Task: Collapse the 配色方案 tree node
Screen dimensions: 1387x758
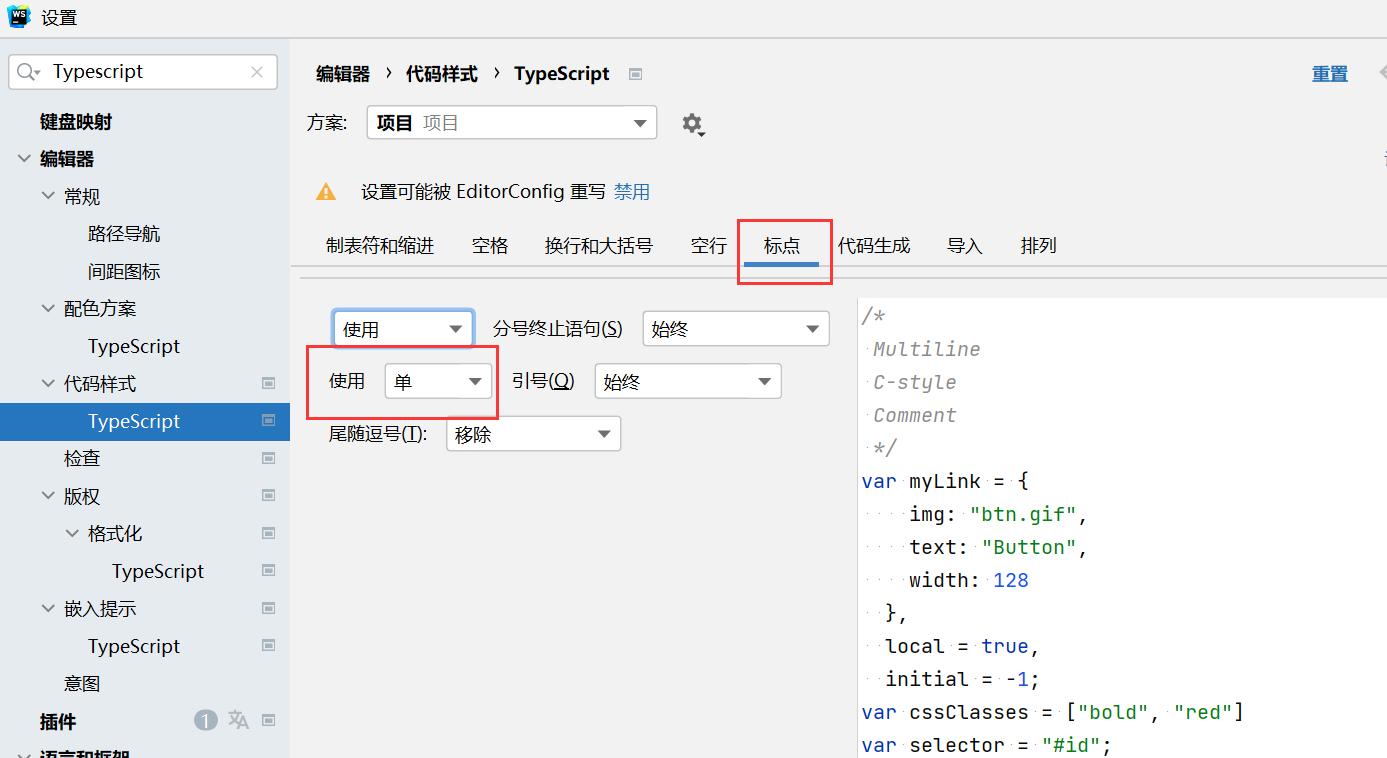Action: (x=48, y=308)
